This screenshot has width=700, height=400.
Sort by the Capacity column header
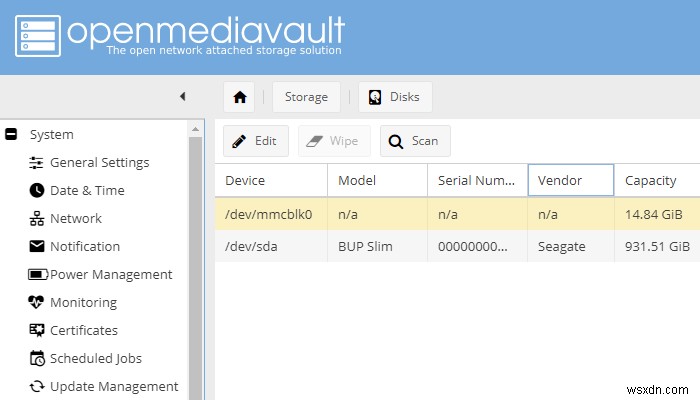(657, 180)
